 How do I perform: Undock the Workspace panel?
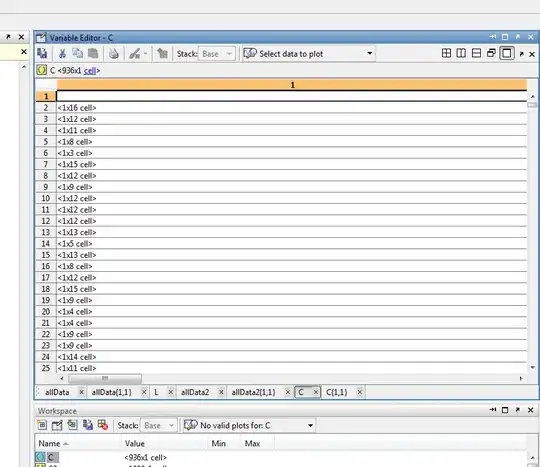point(518,410)
